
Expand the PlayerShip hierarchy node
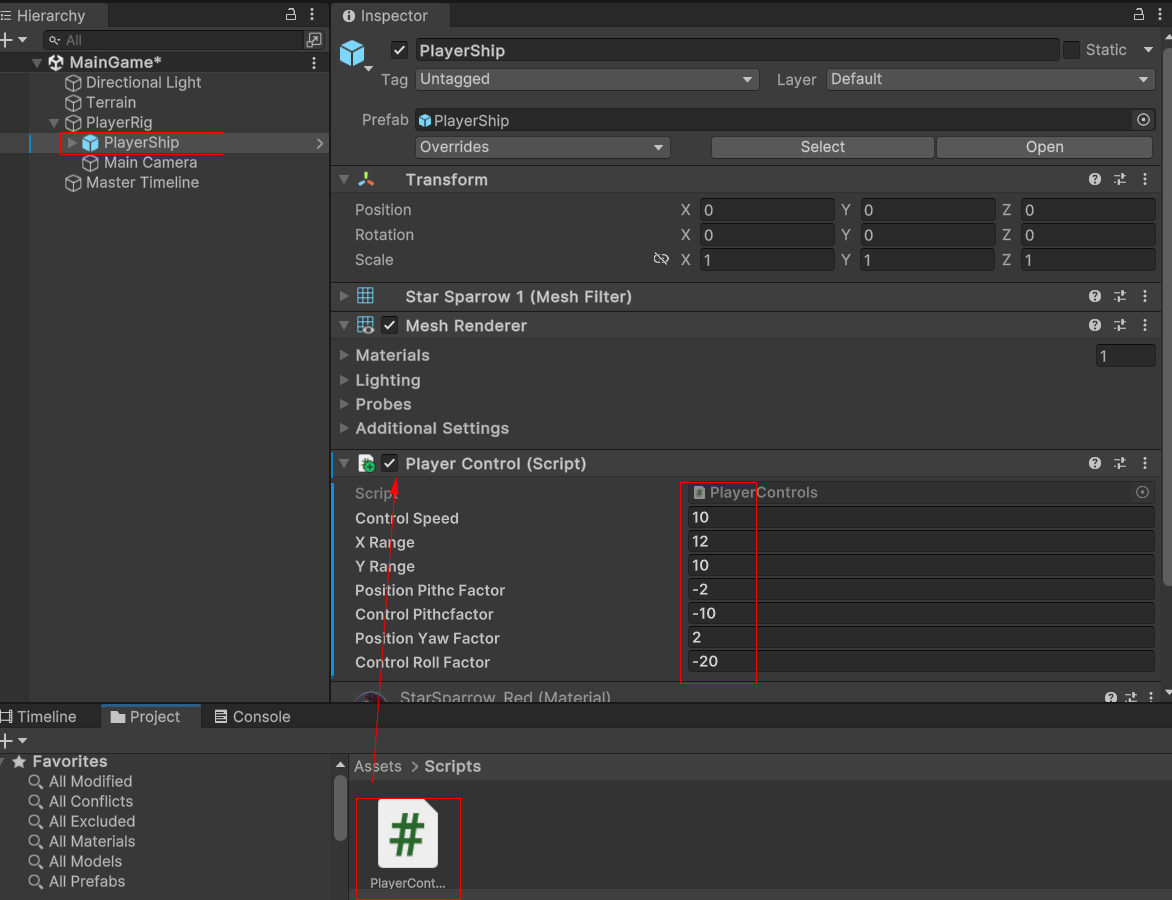(x=72, y=143)
